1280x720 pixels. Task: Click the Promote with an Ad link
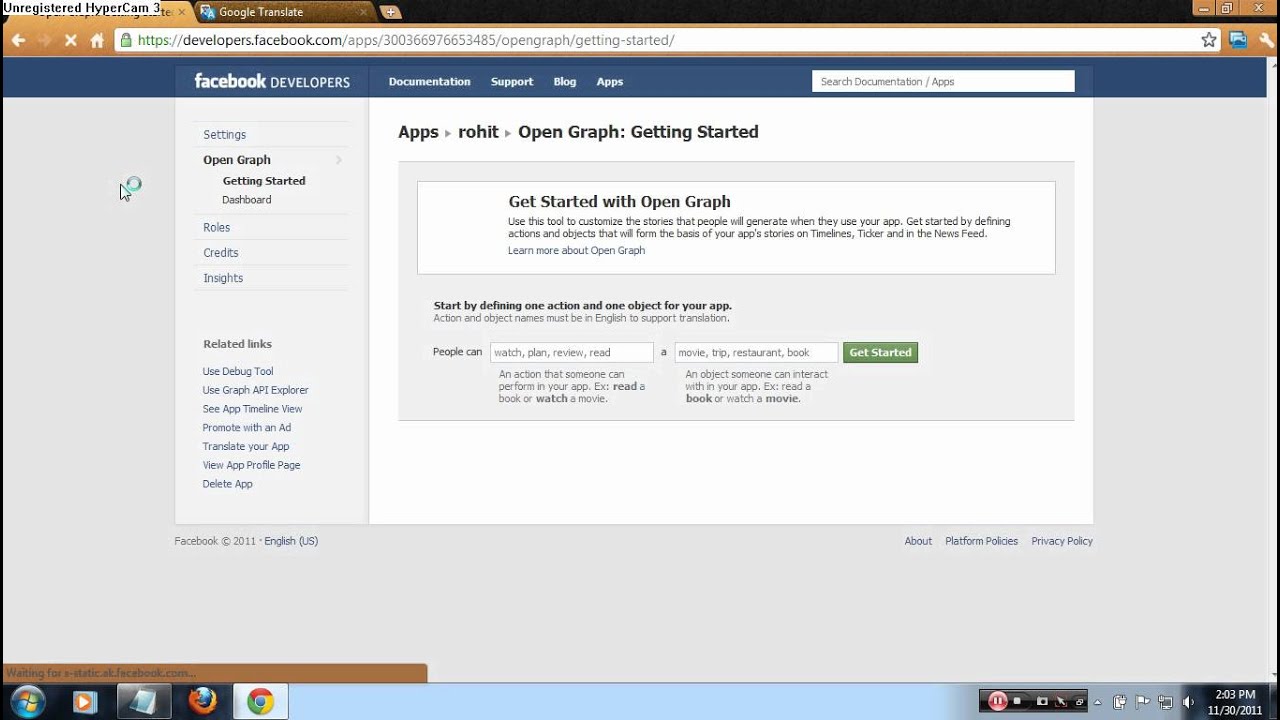click(247, 428)
